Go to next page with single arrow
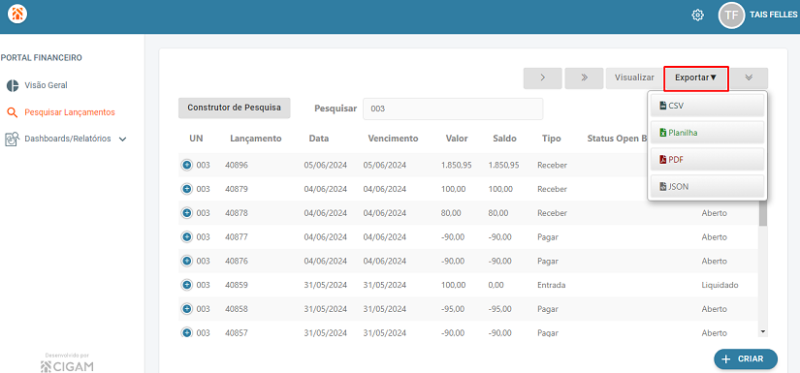The image size is (800, 373). tap(543, 78)
